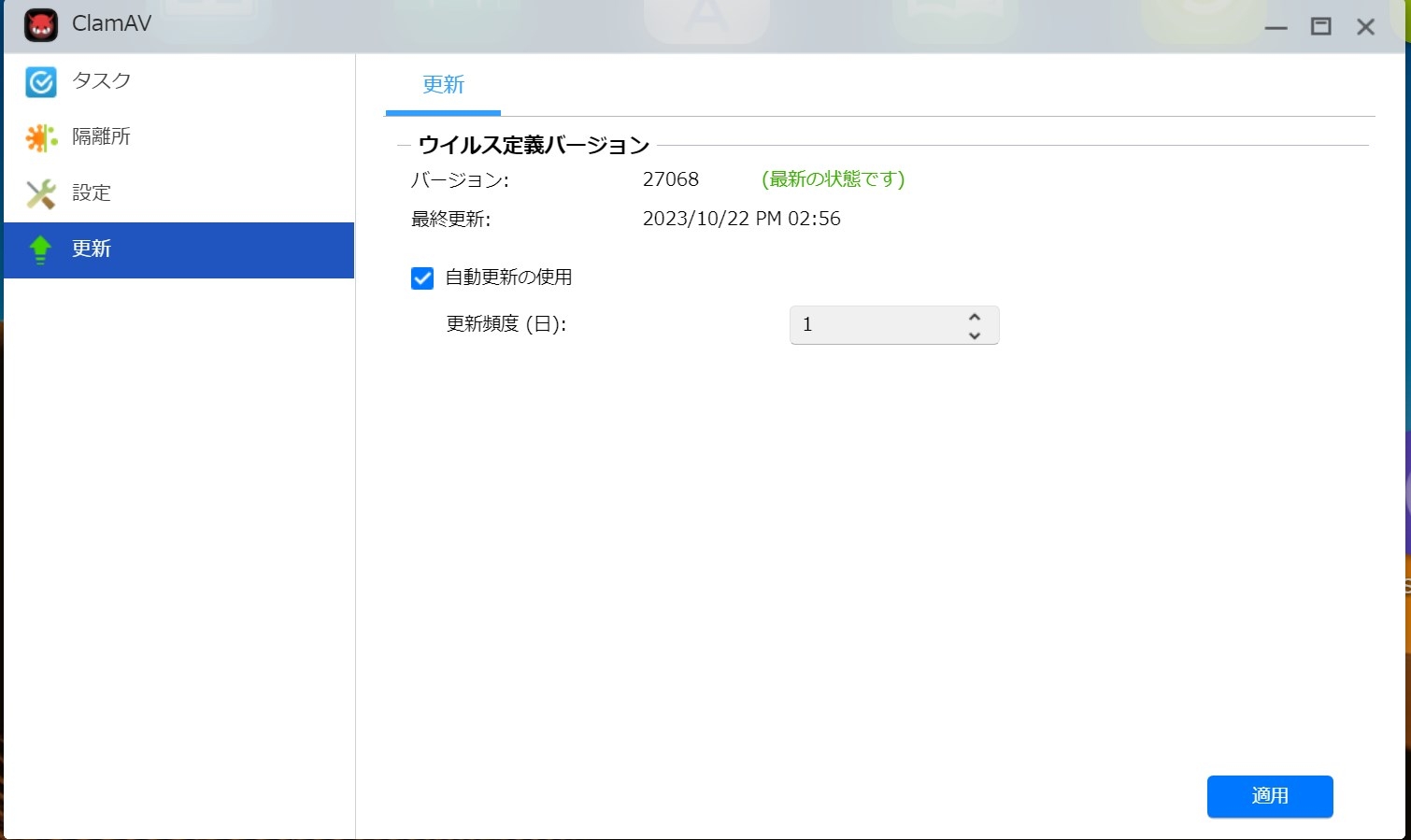The width and height of the screenshot is (1411, 840).
Task: Click the ClamAV logo in the title bar
Action: (x=41, y=25)
